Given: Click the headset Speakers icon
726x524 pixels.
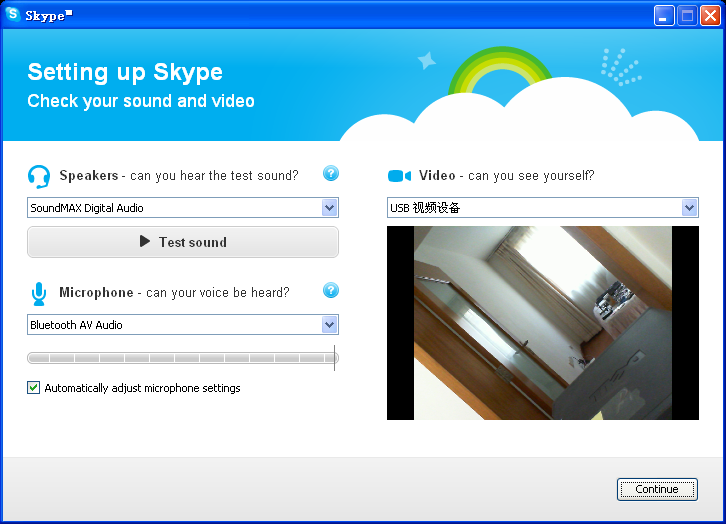Looking at the screenshot, I should [x=39, y=177].
